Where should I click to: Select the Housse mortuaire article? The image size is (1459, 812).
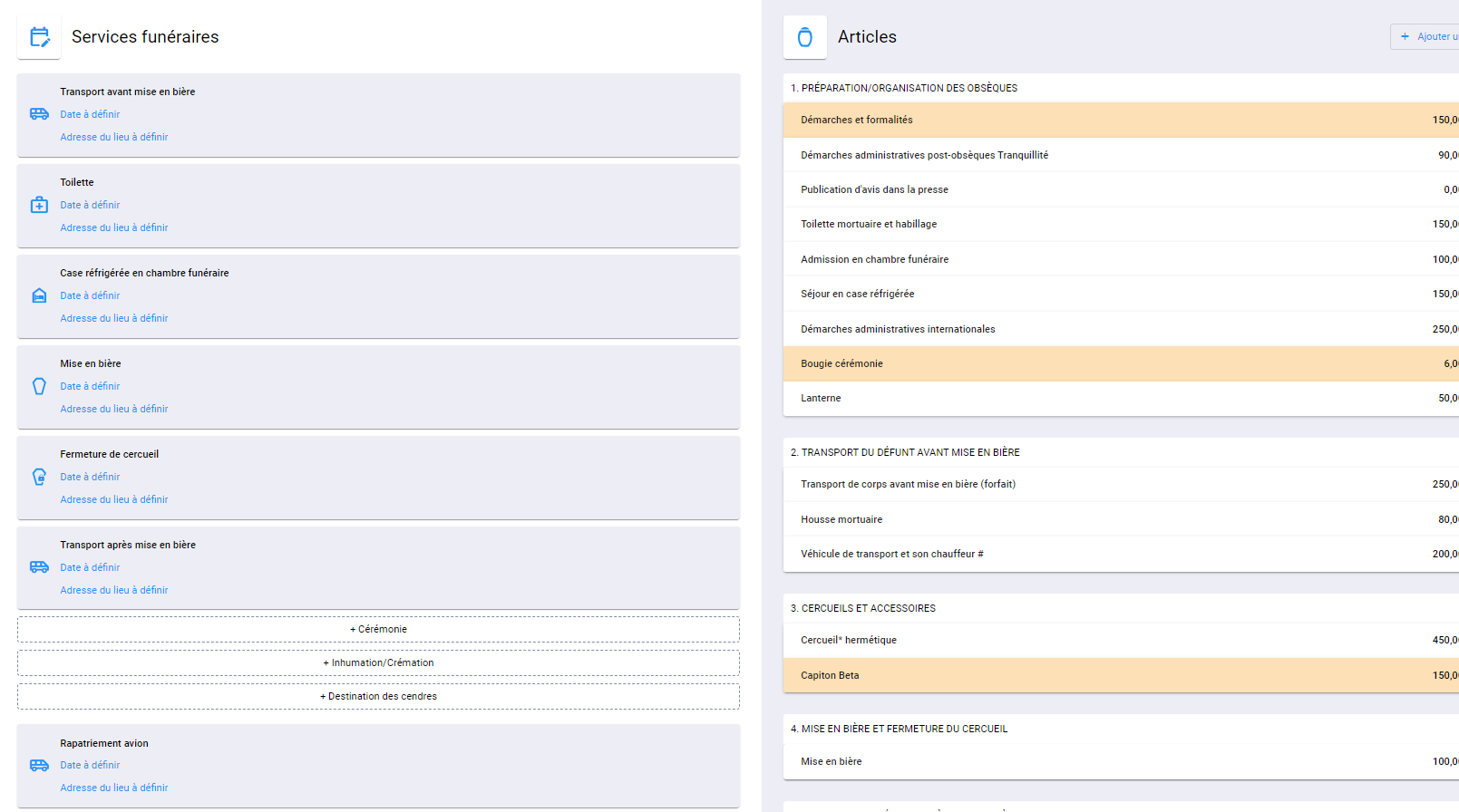pos(1121,519)
